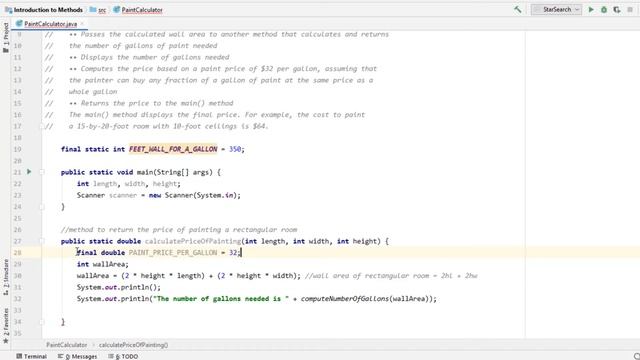The image size is (640, 360).
Task: Click 'int wallArea;' on line 29
Action: (103, 264)
